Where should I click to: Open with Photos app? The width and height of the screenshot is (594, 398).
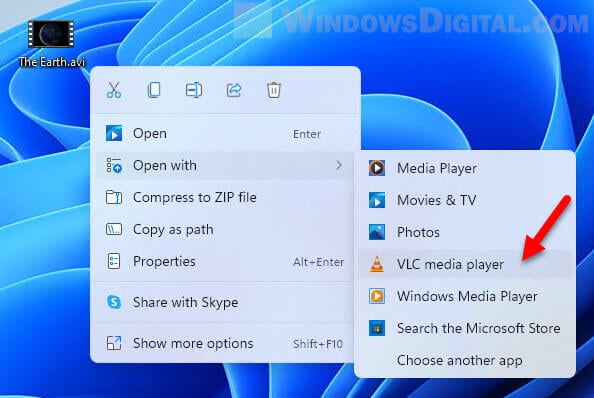pos(465,232)
